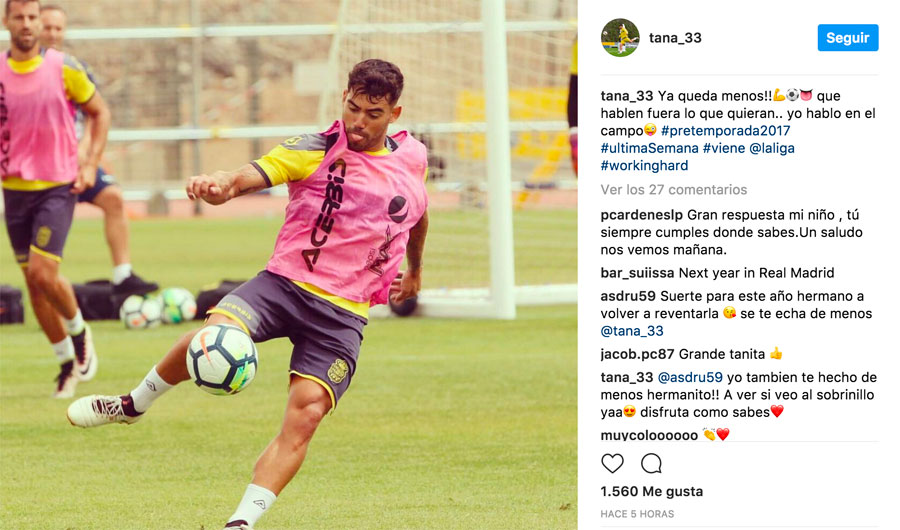The image size is (900, 530).
Task: Expand Ver los 27 comentarios
Action: [674, 189]
